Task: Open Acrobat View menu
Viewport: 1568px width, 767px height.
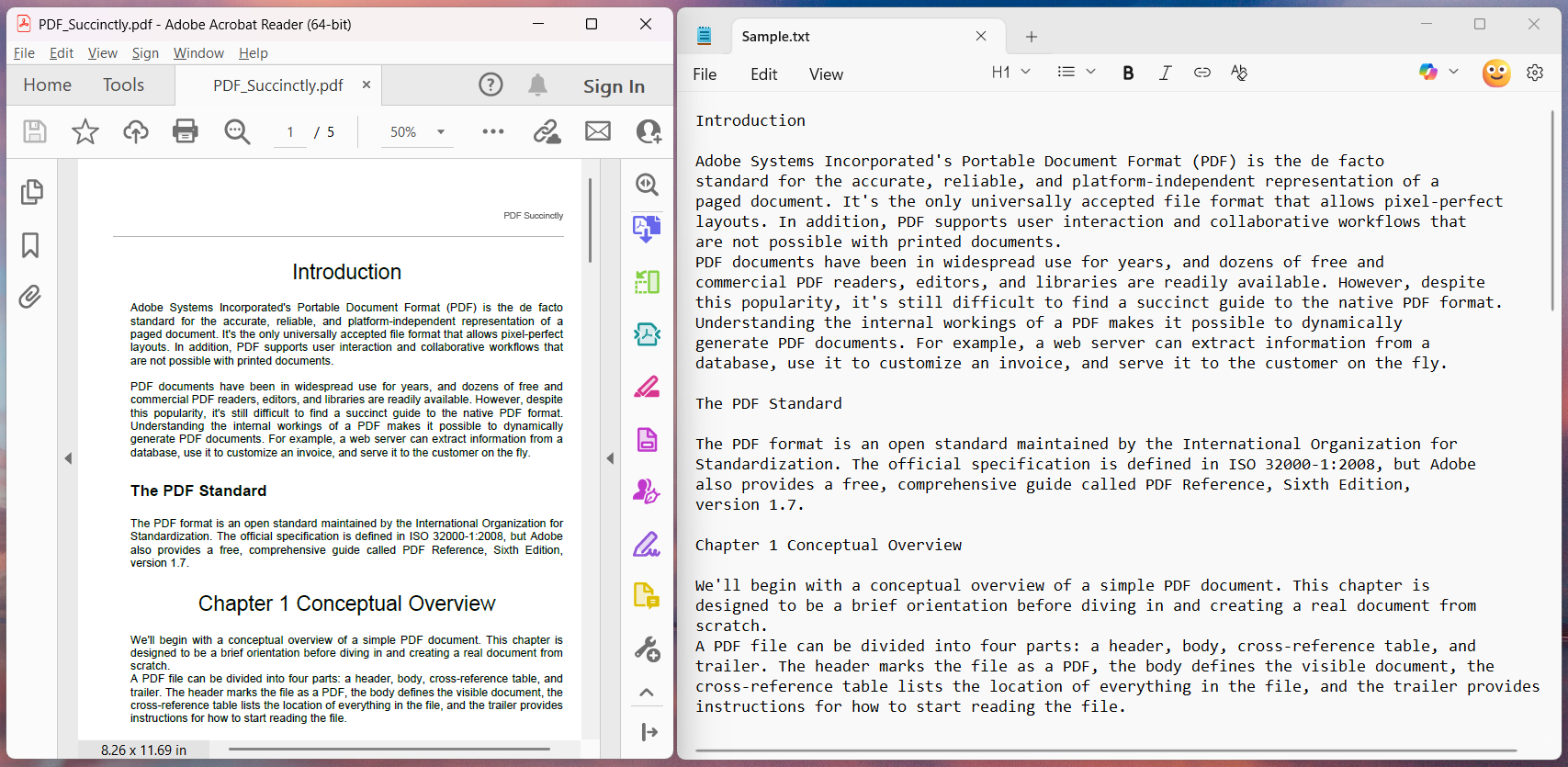Action: 103,53
